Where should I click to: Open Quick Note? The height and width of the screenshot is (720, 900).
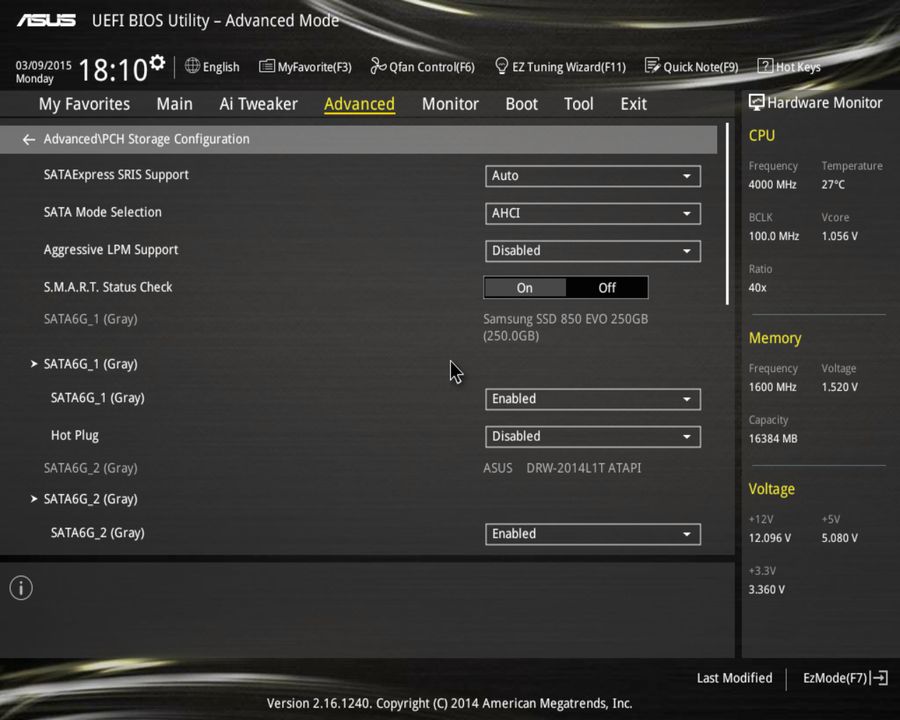click(692, 67)
